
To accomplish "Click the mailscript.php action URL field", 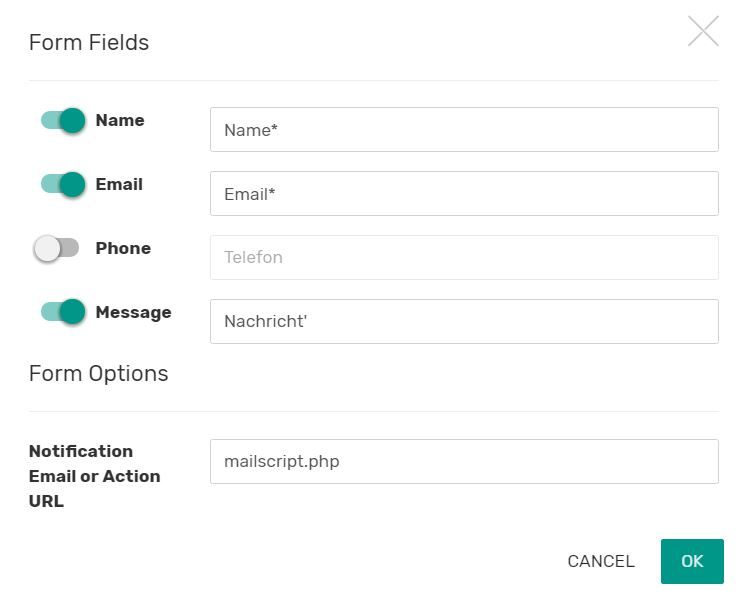I will click(x=464, y=462).
